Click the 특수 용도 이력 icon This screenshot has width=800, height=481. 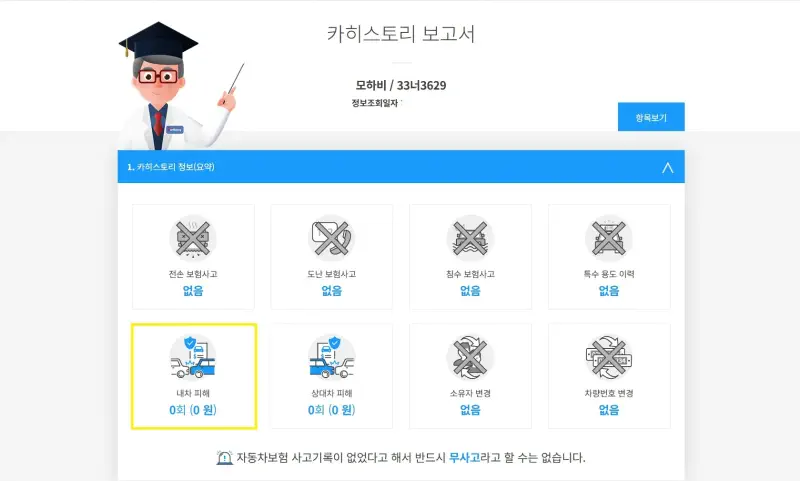(609, 238)
